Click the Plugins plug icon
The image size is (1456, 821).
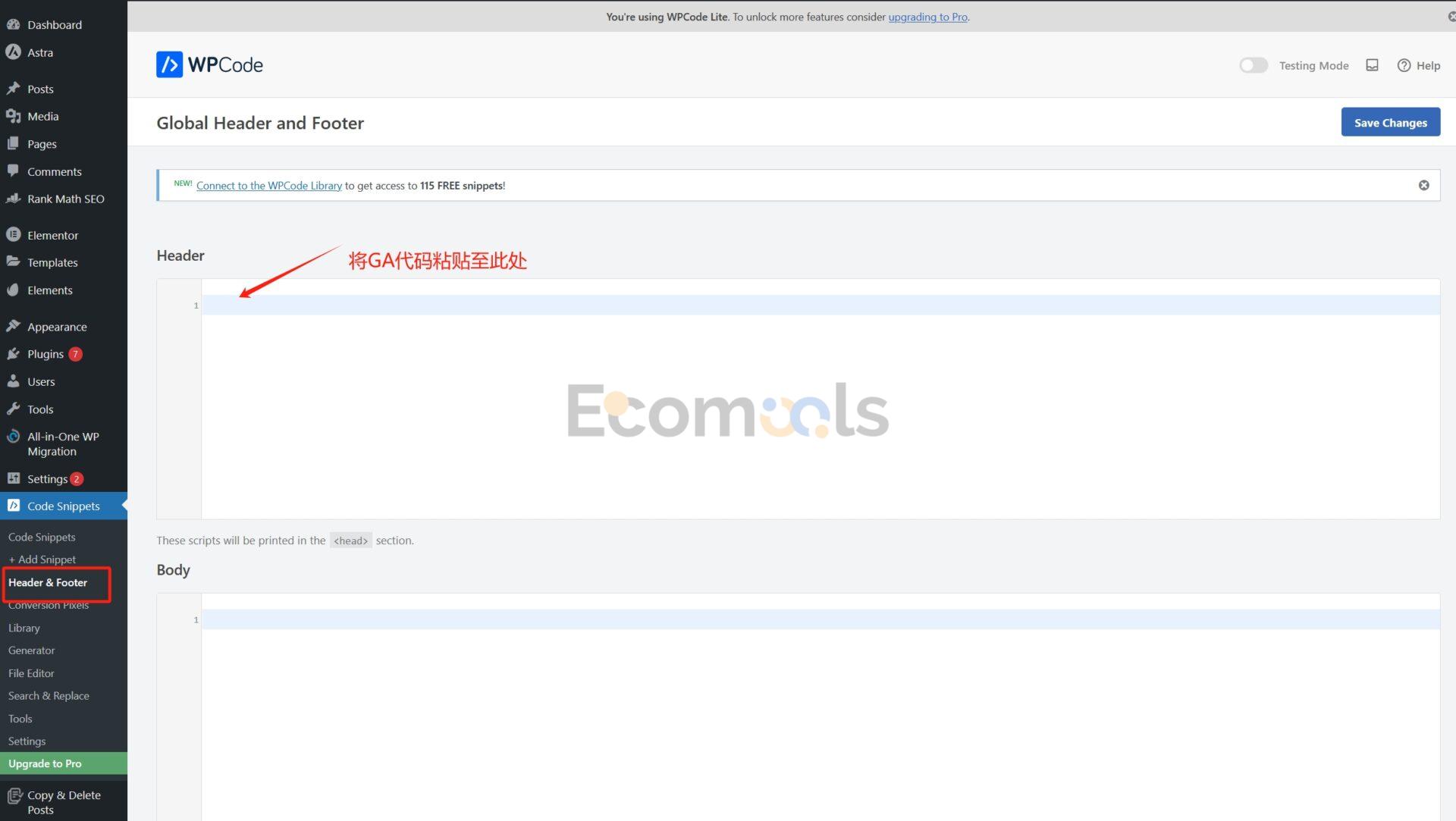pyautogui.click(x=13, y=354)
